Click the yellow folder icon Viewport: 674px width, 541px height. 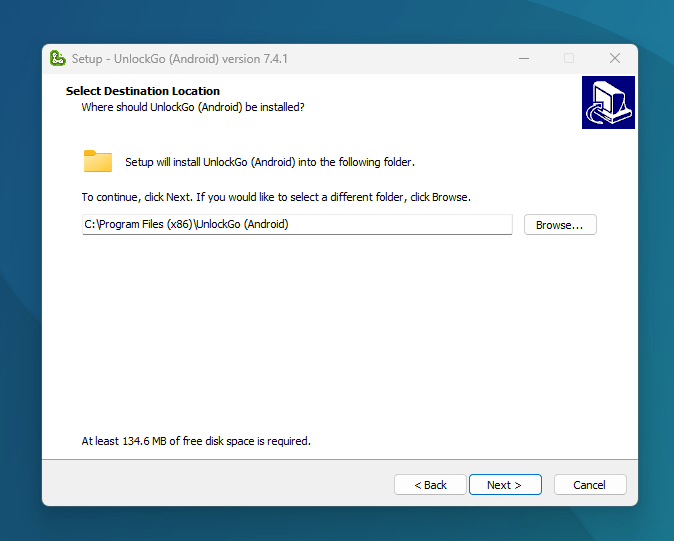click(98, 162)
